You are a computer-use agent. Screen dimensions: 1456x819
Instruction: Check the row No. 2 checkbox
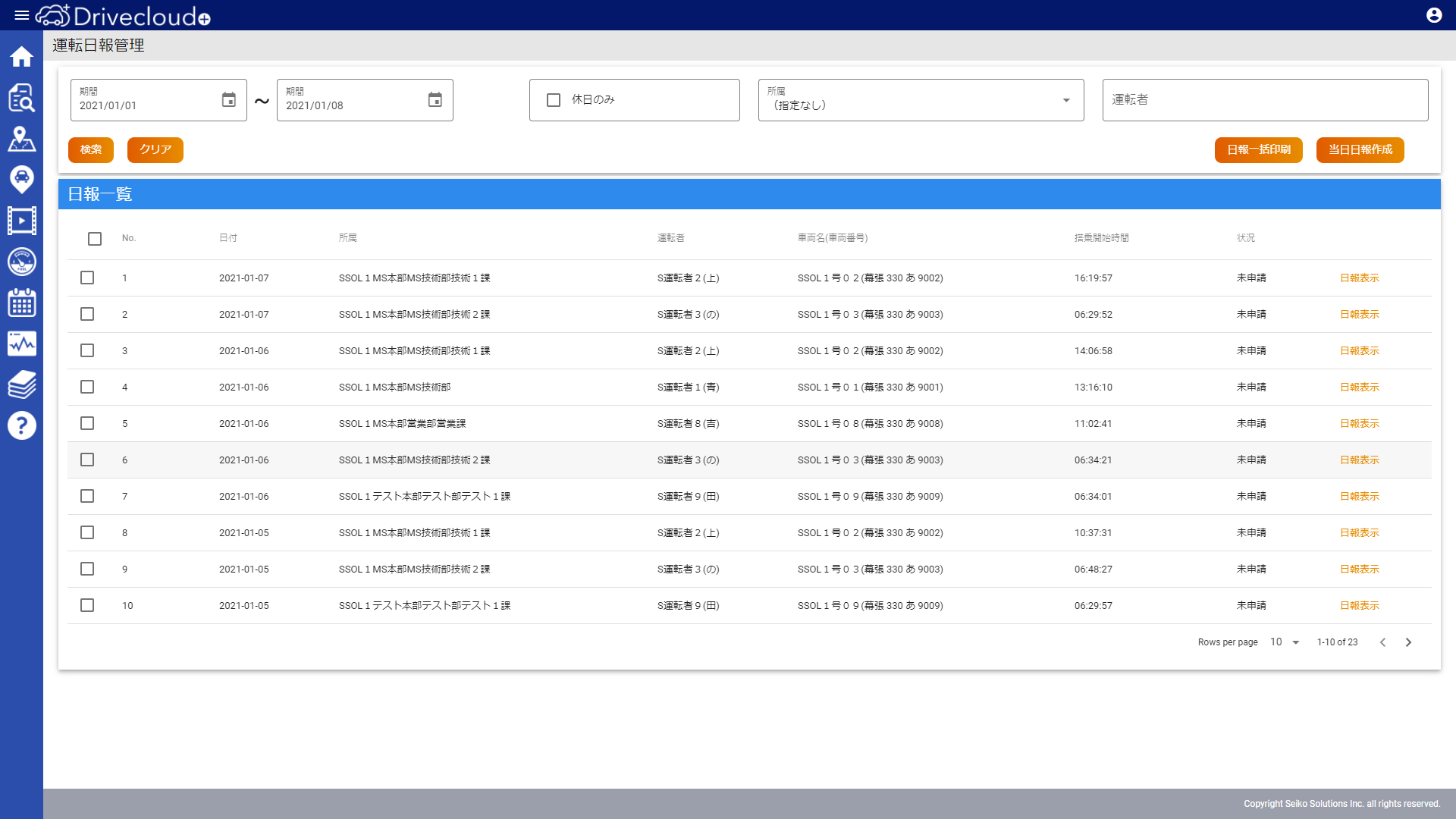[x=87, y=314]
